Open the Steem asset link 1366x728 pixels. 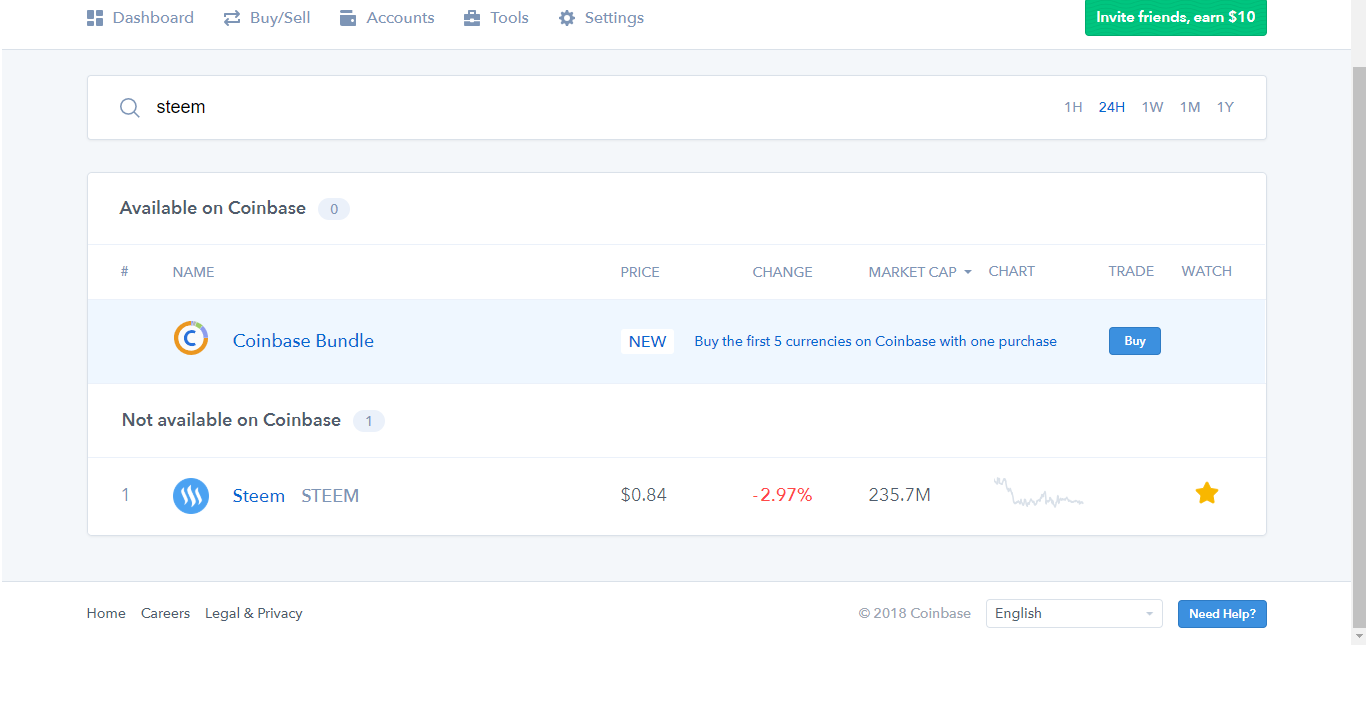259,495
